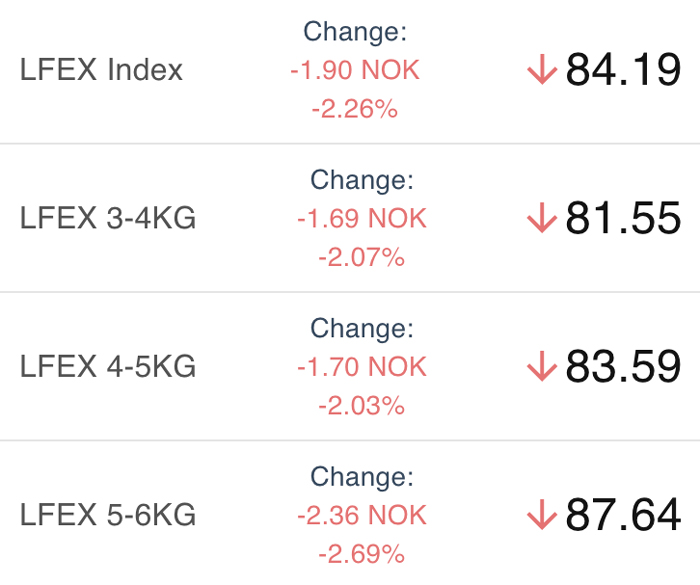Click the -1.69 NOK change value
700x585 pixels.
click(362, 218)
